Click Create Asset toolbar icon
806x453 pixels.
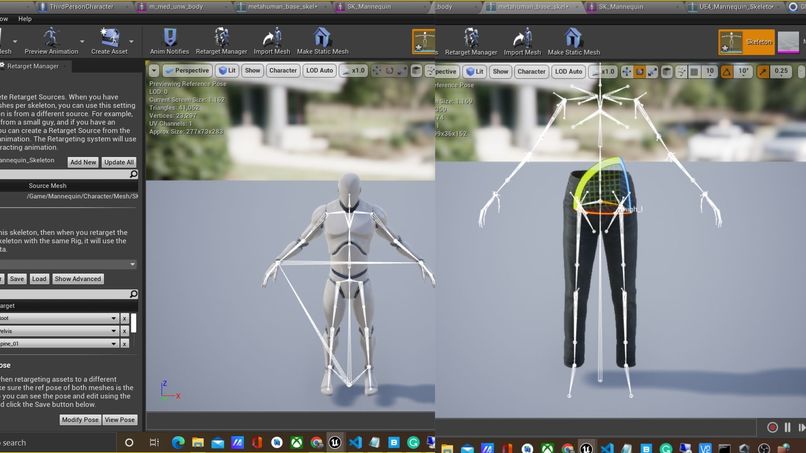(x=109, y=41)
